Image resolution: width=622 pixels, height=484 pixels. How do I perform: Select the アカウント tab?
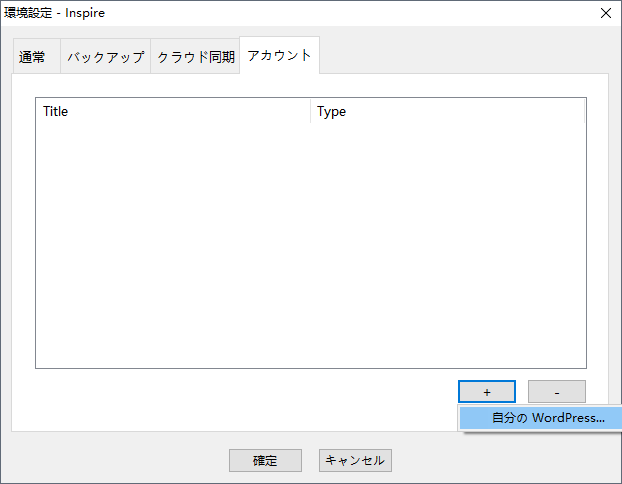[x=279, y=55]
